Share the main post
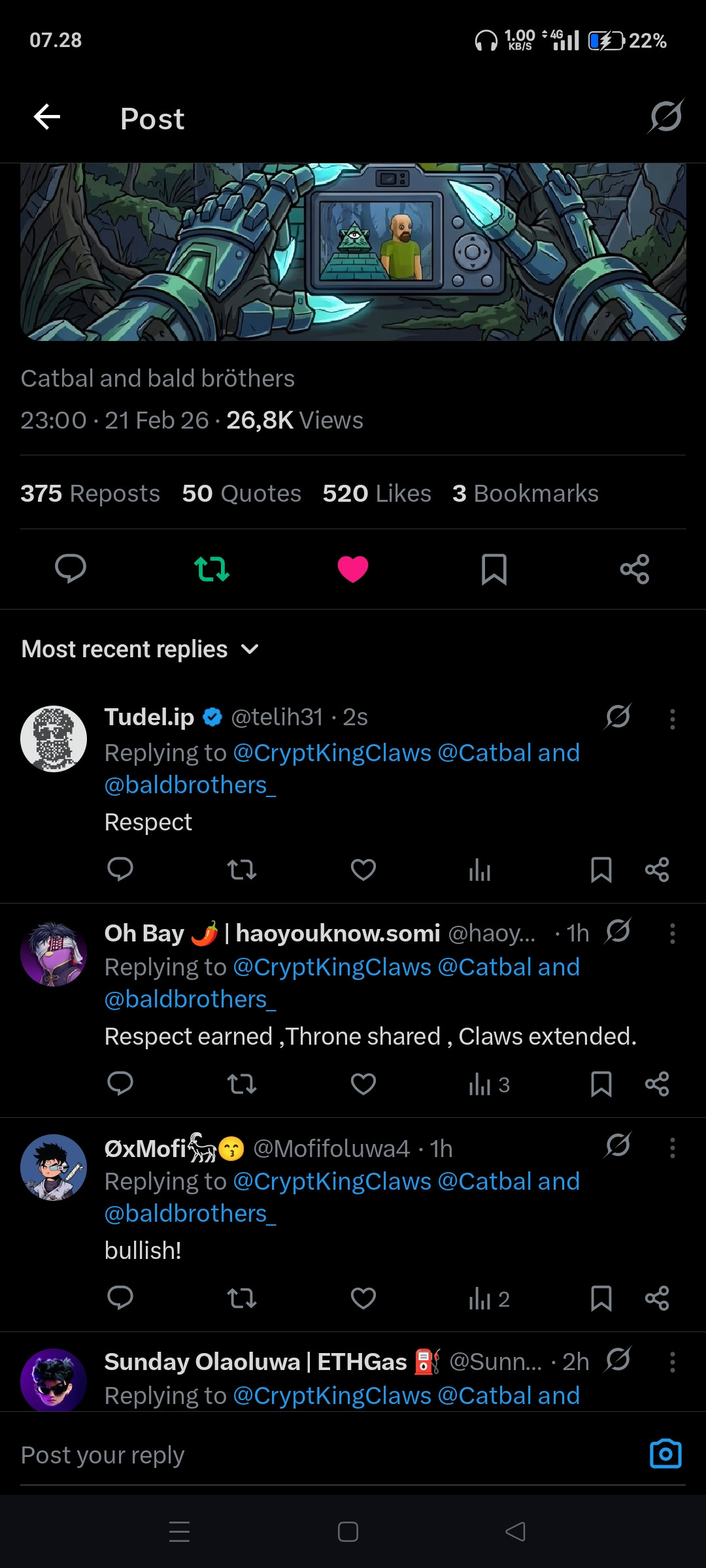The image size is (706, 1568). coord(635,568)
